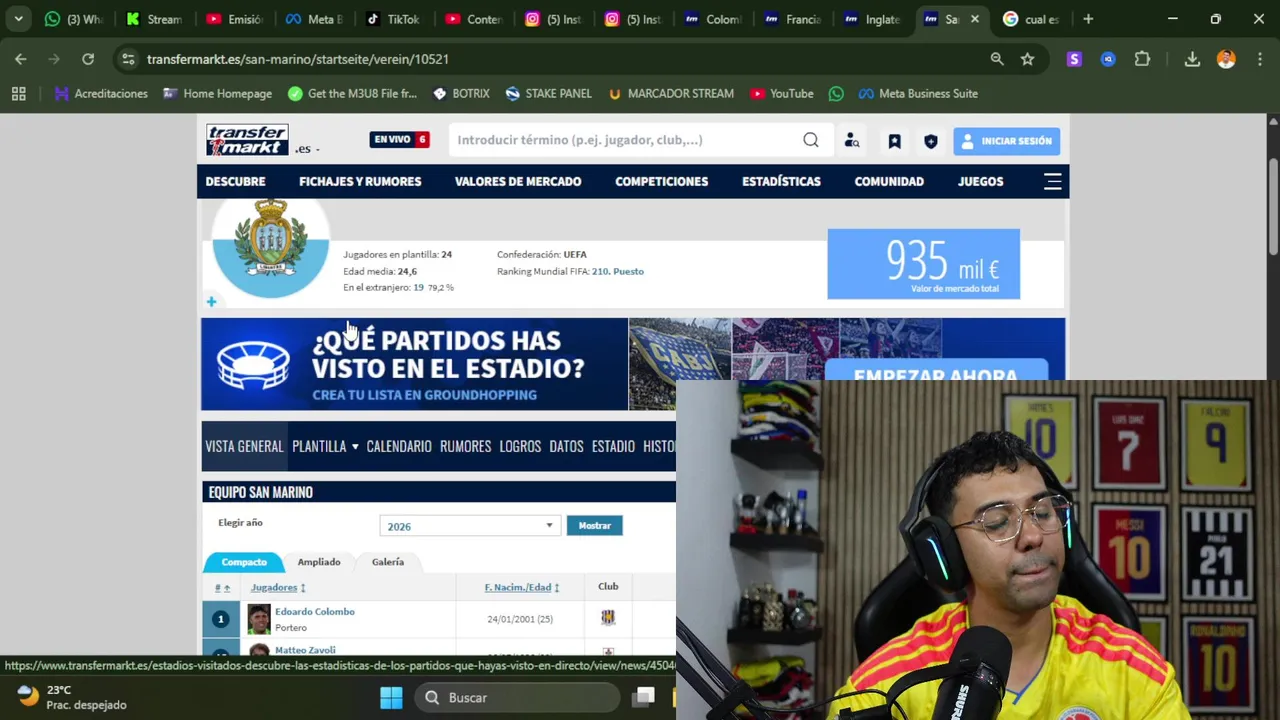Image resolution: width=1280 pixels, height=720 pixels.
Task: Open the FICHAJES Y RUMORES menu
Action: click(360, 181)
